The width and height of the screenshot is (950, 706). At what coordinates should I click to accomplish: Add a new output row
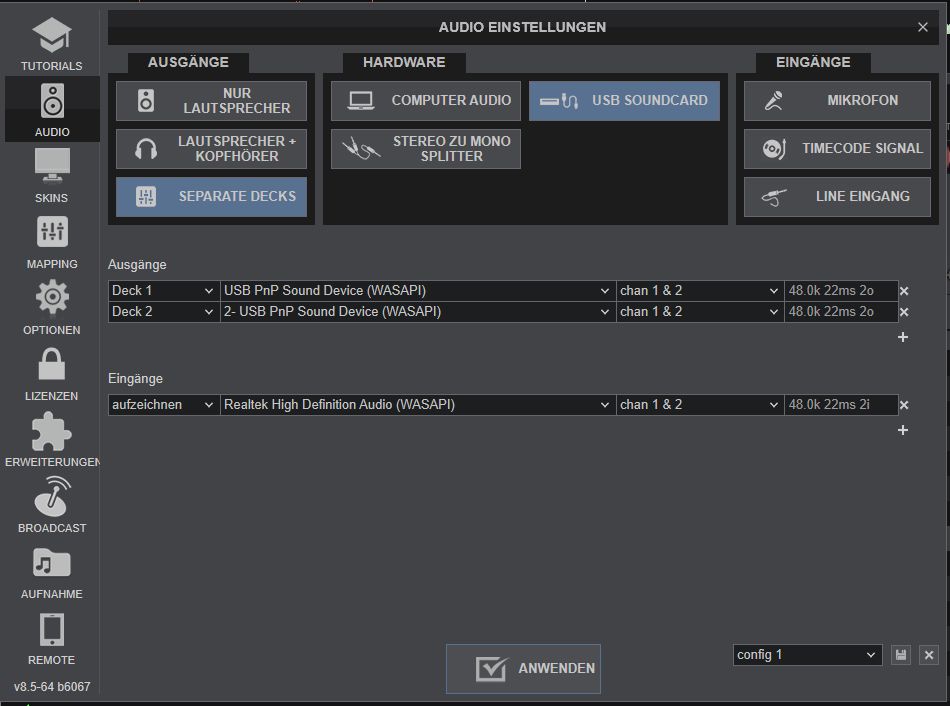coord(903,337)
